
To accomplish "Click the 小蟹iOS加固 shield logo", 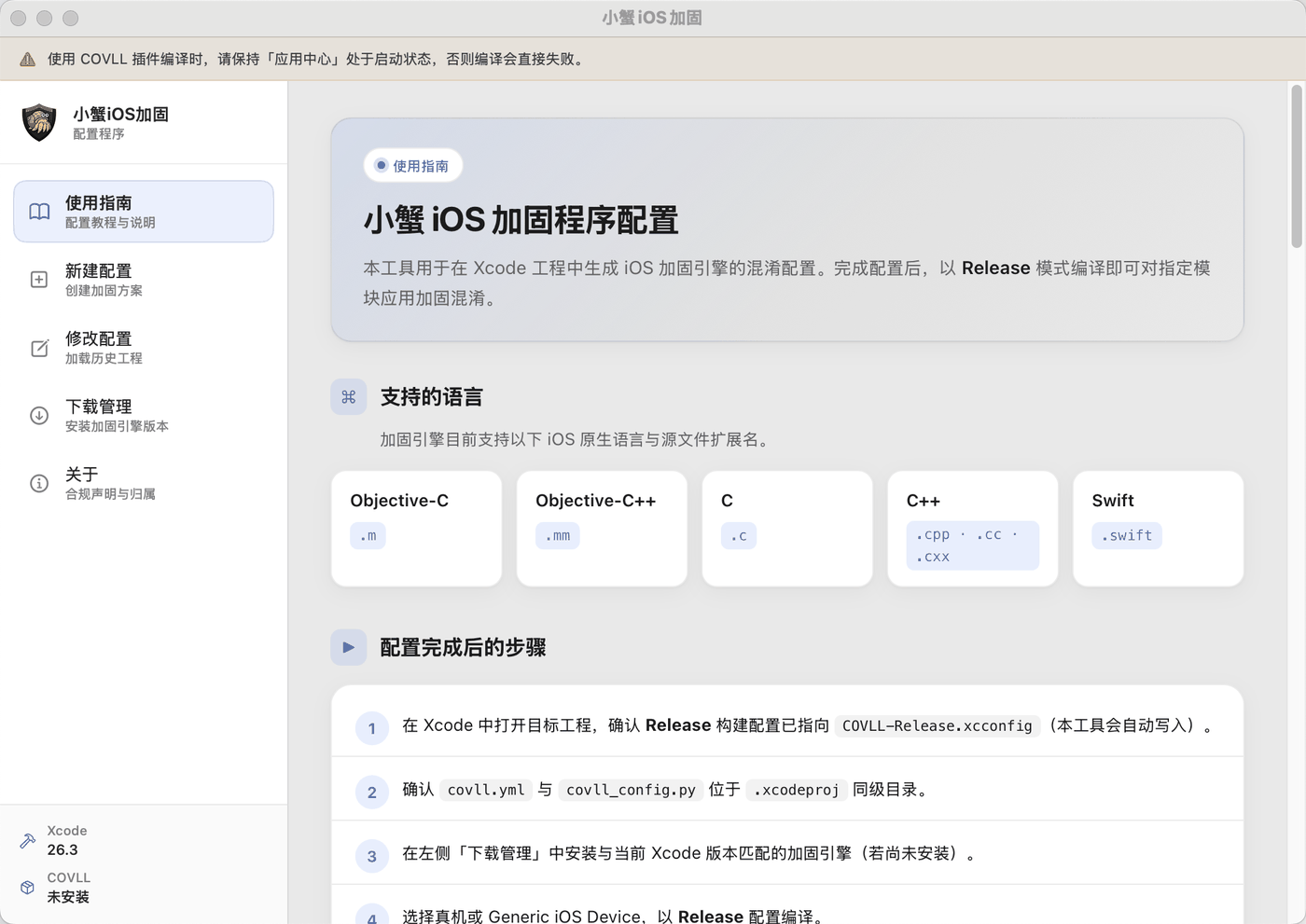I will click(39, 122).
